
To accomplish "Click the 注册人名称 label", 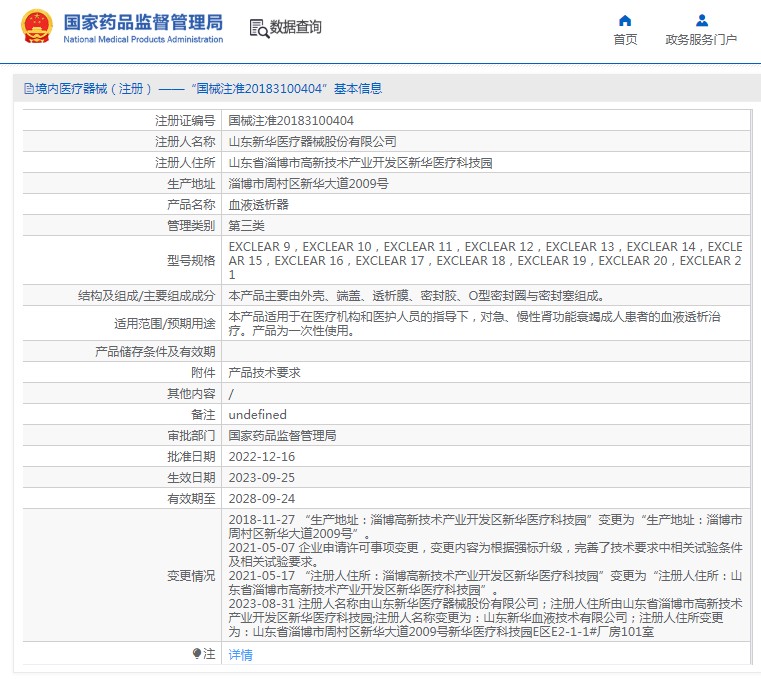I will click(185, 142).
